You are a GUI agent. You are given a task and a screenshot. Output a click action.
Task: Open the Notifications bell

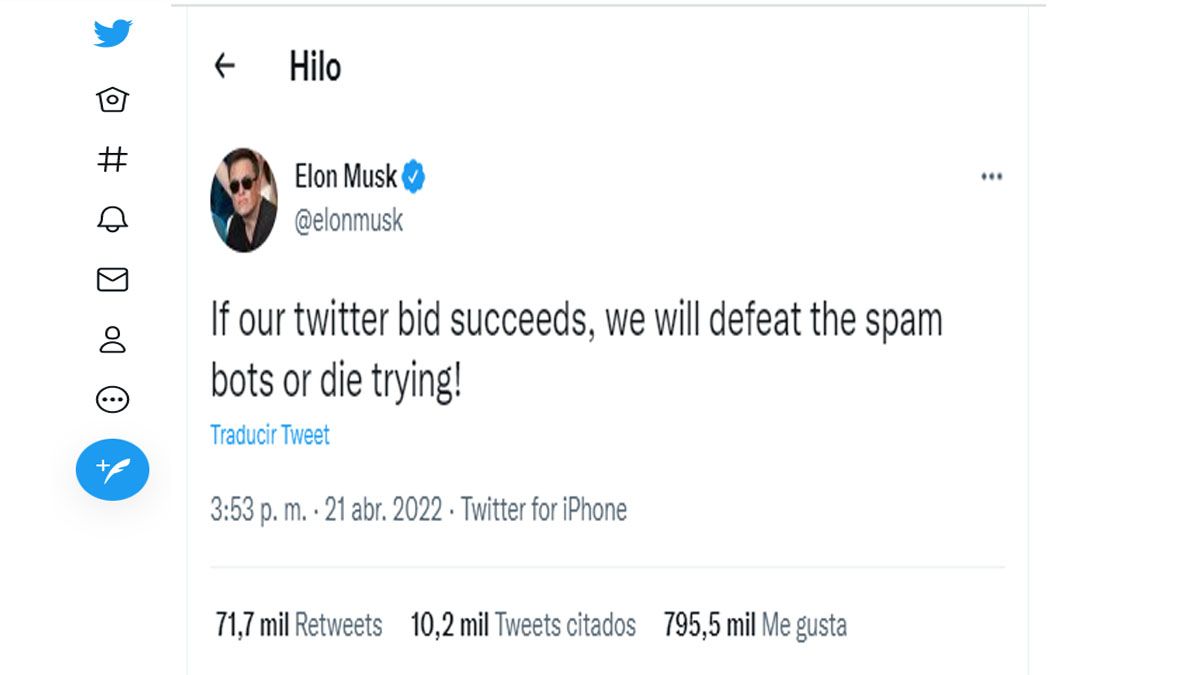coord(112,220)
